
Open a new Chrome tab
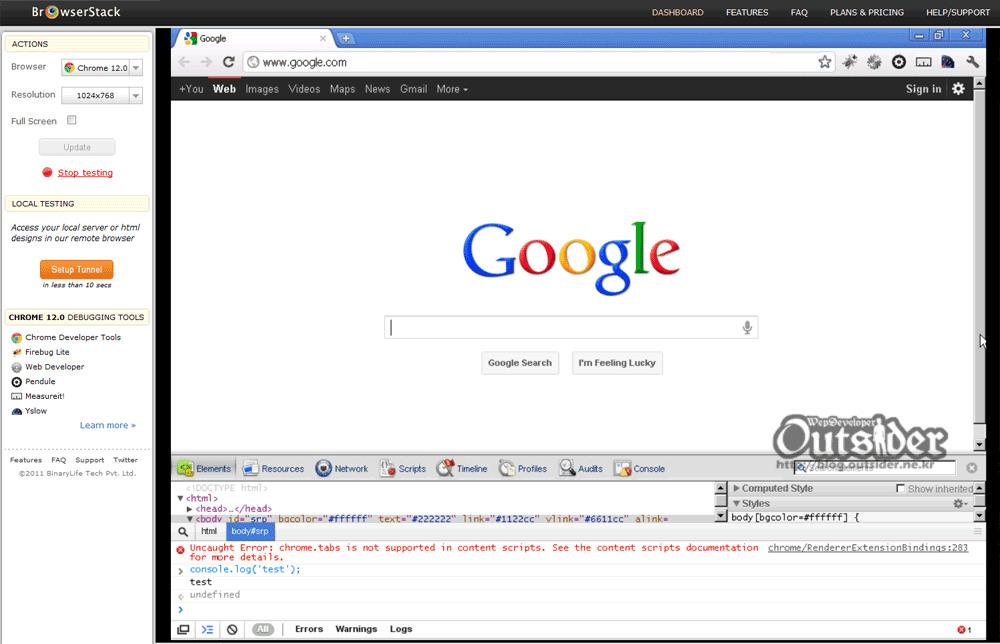[346, 38]
